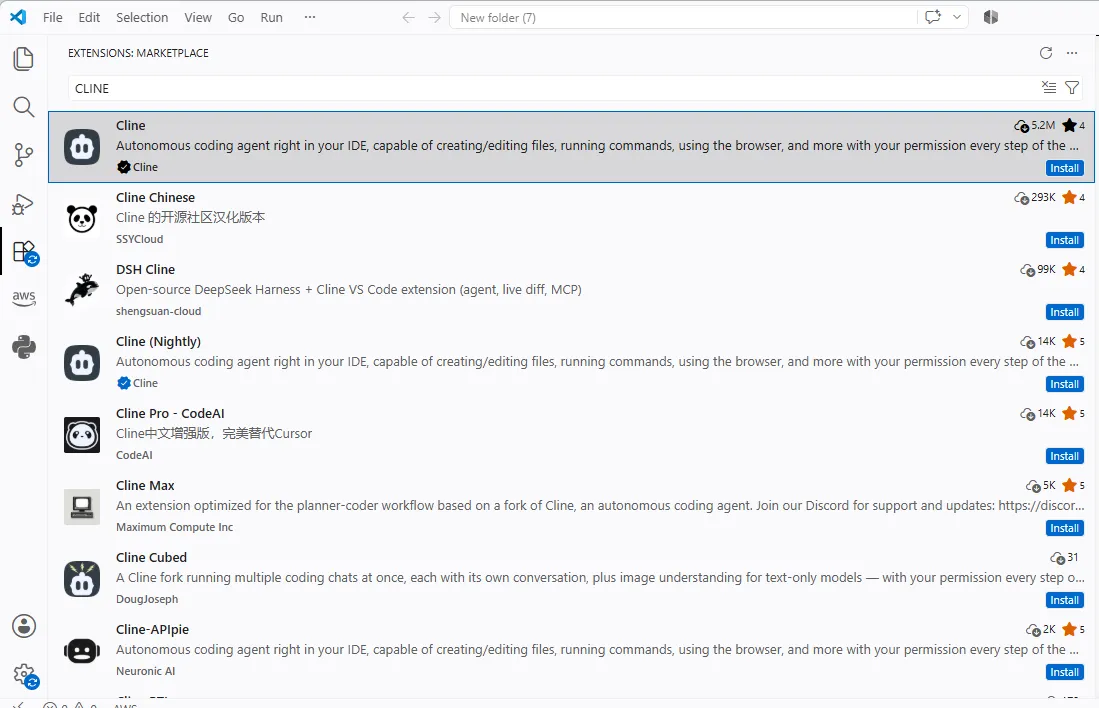The height and width of the screenshot is (708, 1099).
Task: Open the Go menu
Action: 236,18
